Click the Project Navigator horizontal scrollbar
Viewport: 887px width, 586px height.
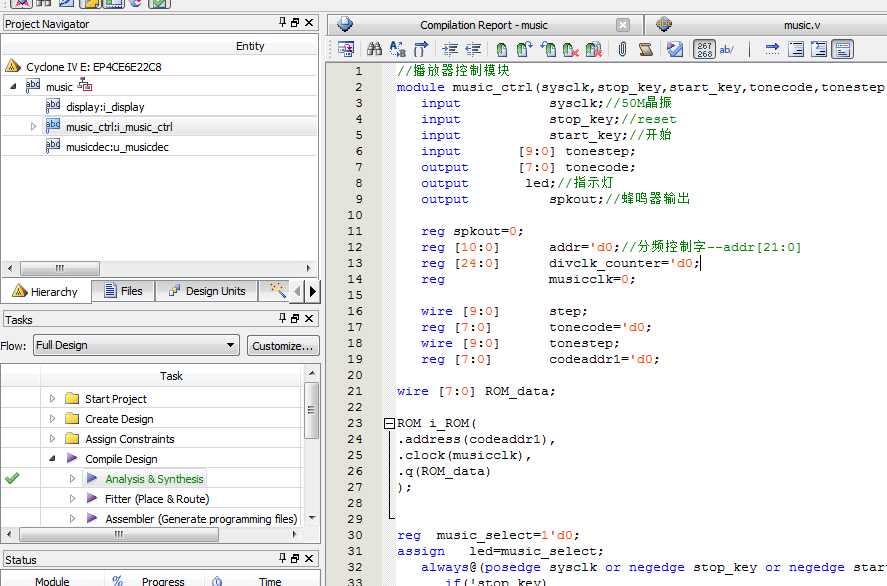[x=60, y=268]
